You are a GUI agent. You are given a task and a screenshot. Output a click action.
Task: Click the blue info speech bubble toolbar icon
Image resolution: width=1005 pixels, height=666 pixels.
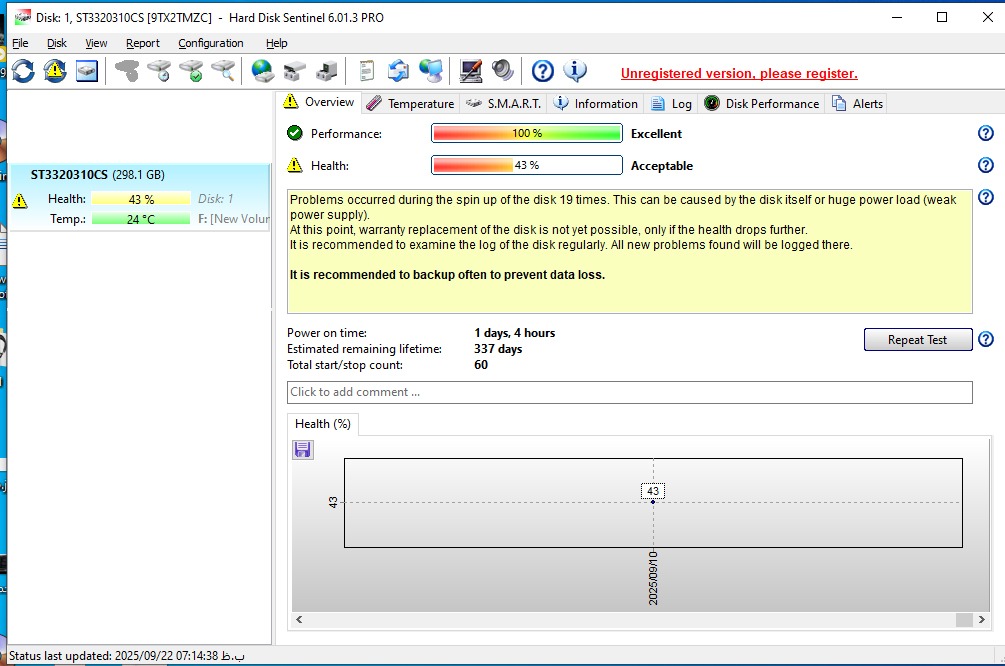pyautogui.click(x=575, y=71)
